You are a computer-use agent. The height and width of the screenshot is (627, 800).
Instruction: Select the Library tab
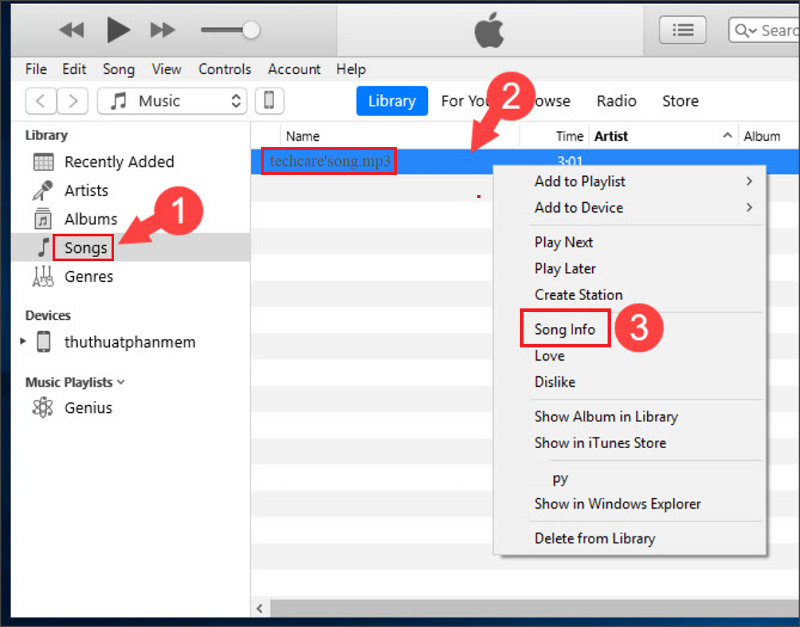[391, 101]
